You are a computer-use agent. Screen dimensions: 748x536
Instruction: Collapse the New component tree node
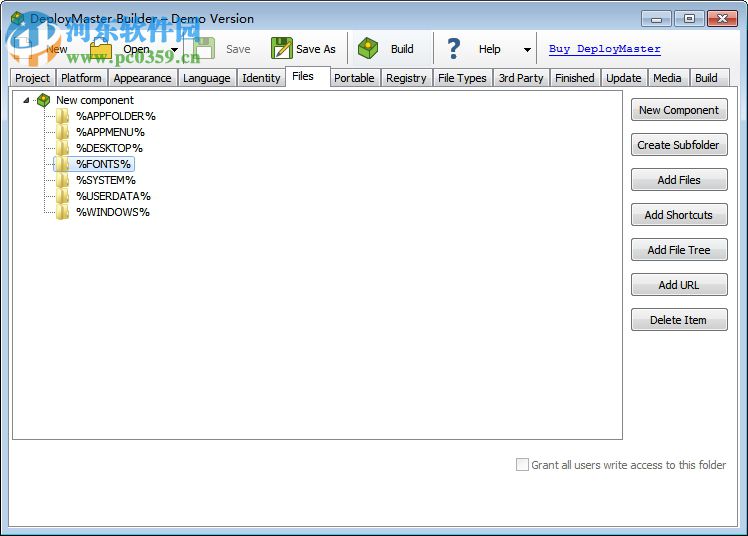pyautogui.click(x=26, y=100)
